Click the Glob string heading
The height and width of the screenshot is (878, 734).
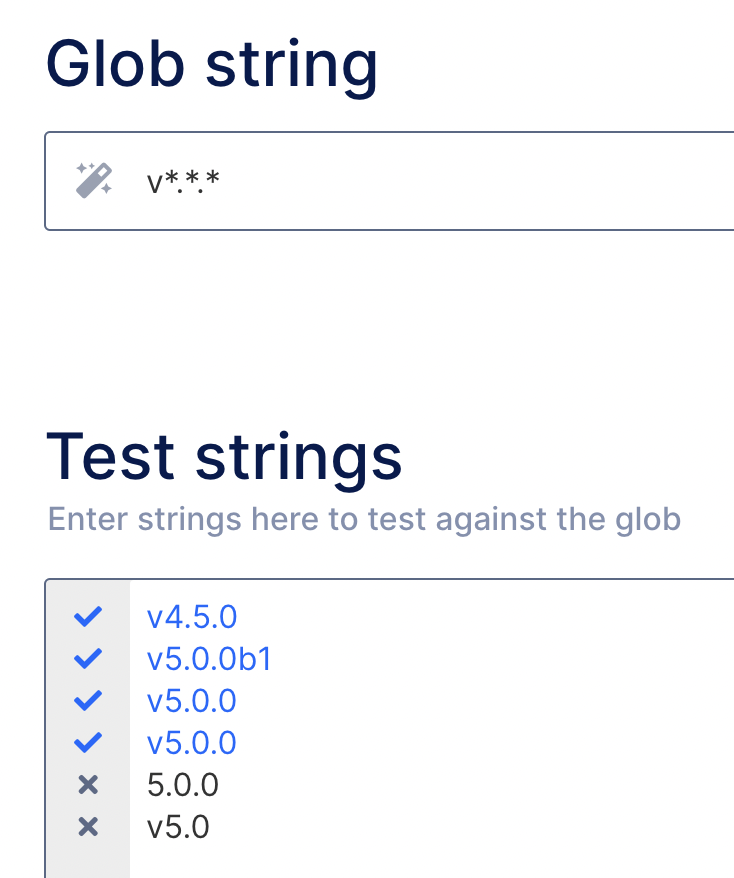tap(213, 63)
